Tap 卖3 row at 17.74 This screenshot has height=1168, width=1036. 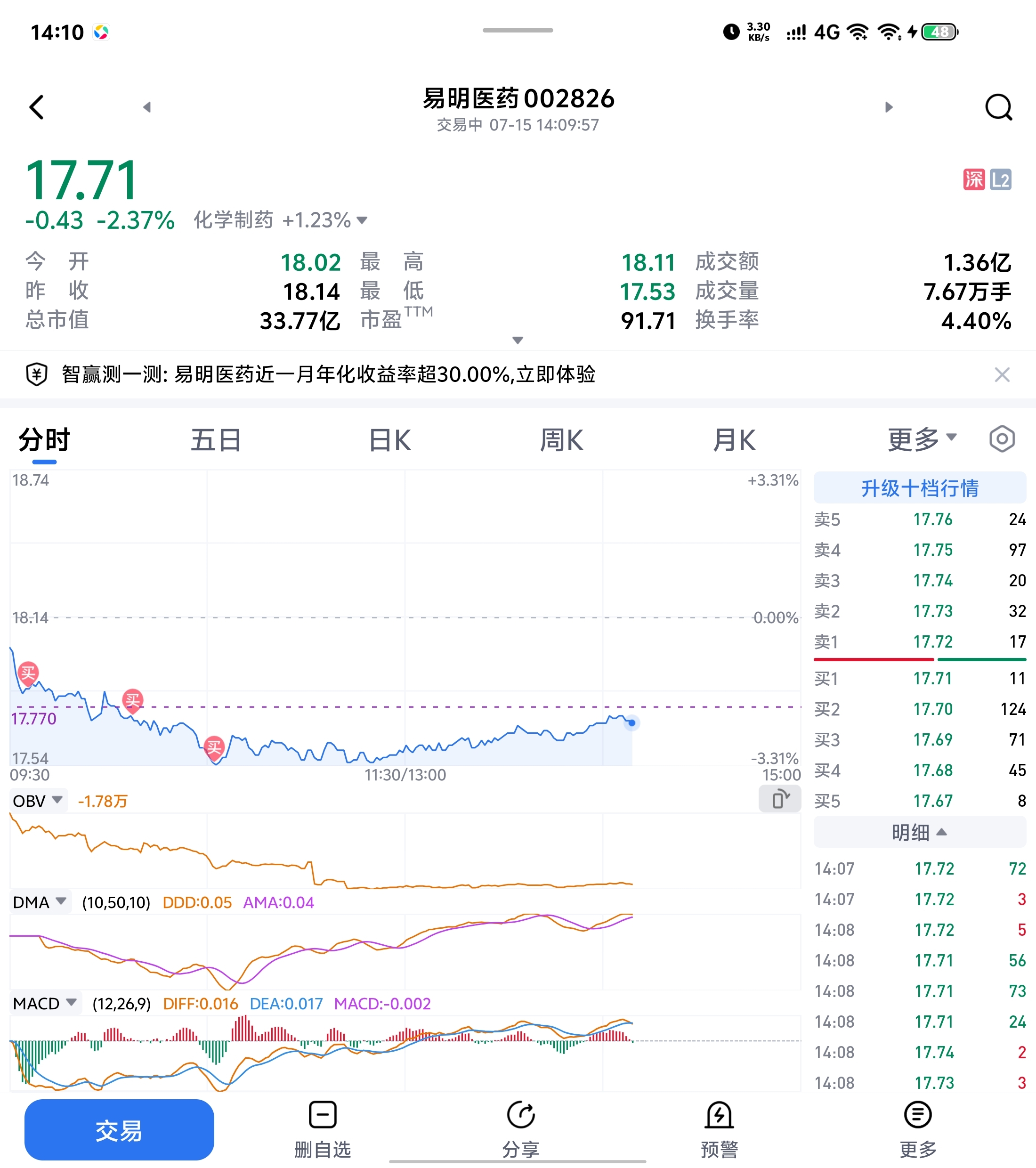(919, 581)
